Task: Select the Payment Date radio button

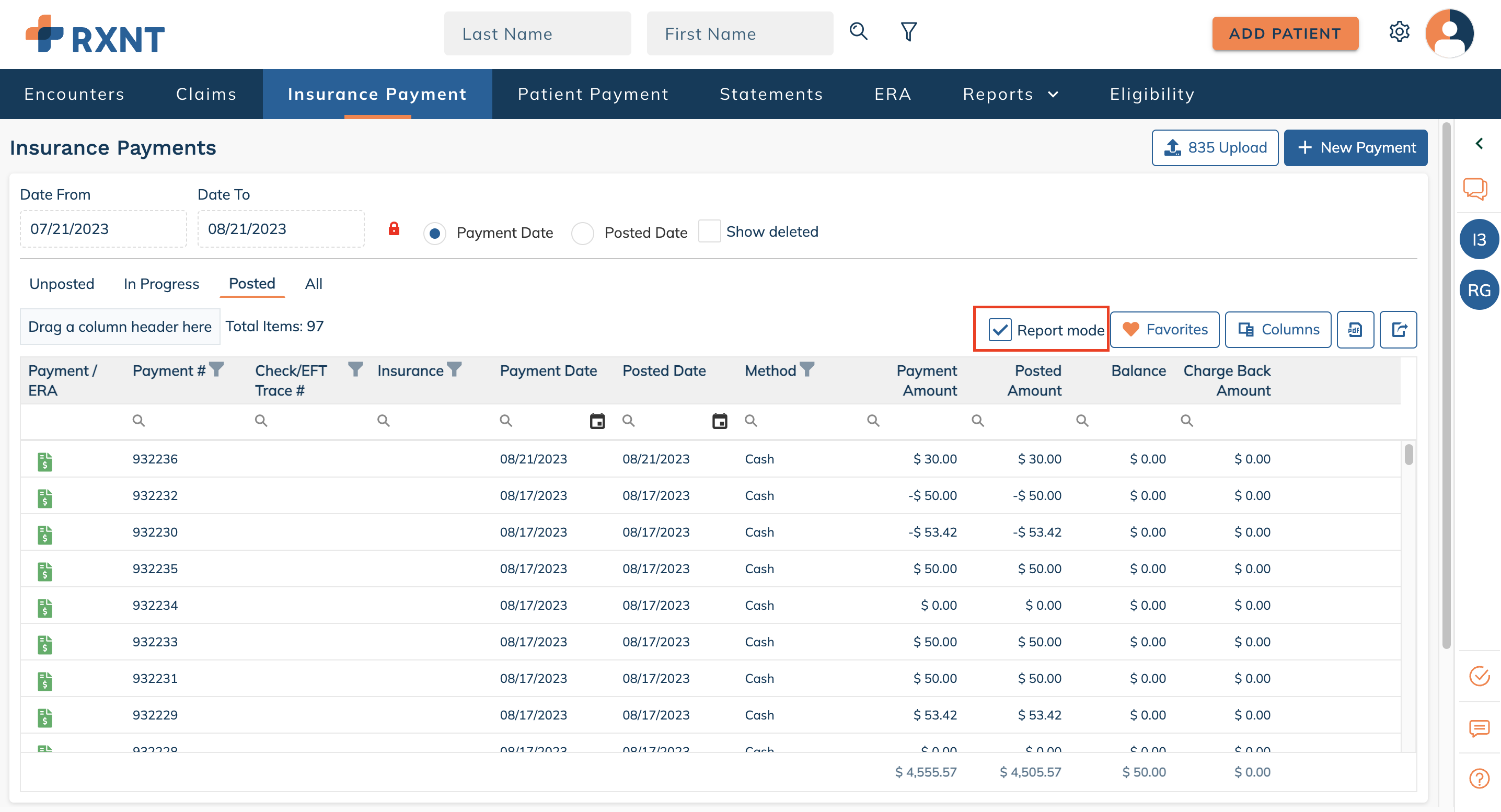Action: tap(435, 233)
